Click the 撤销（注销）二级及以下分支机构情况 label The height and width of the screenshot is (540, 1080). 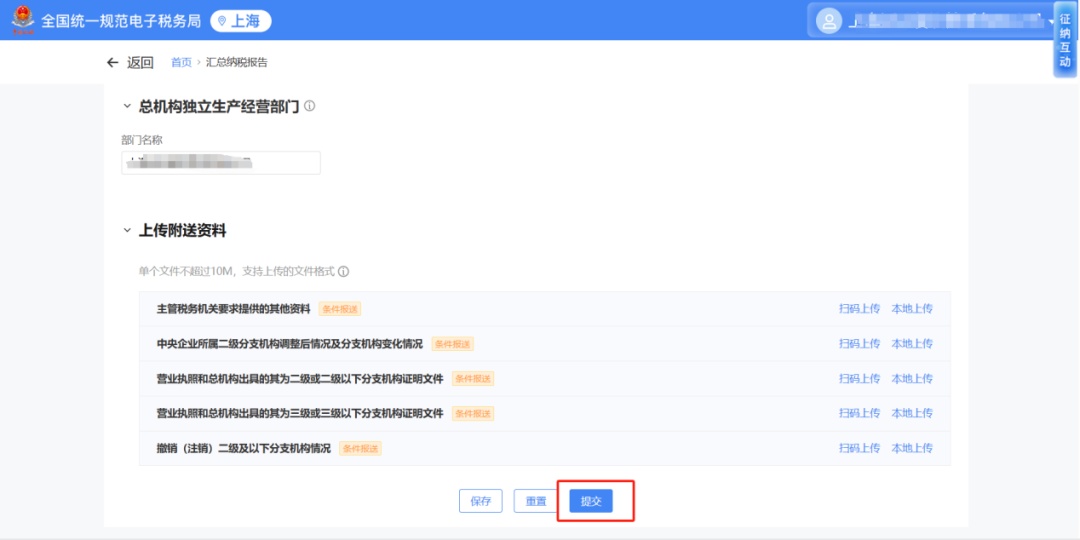coord(244,448)
